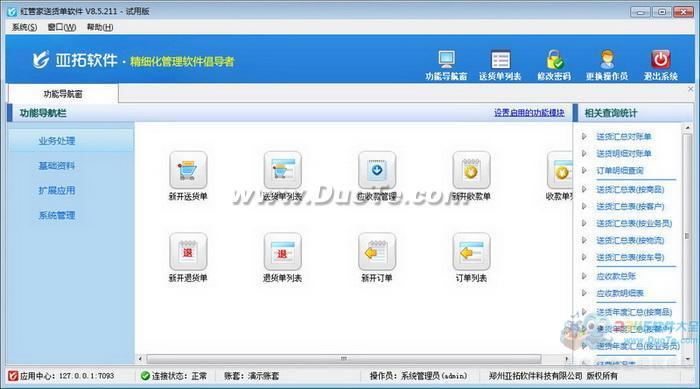
Task: Select 基础资料 in the navigation sidebar
Action: (x=56, y=166)
